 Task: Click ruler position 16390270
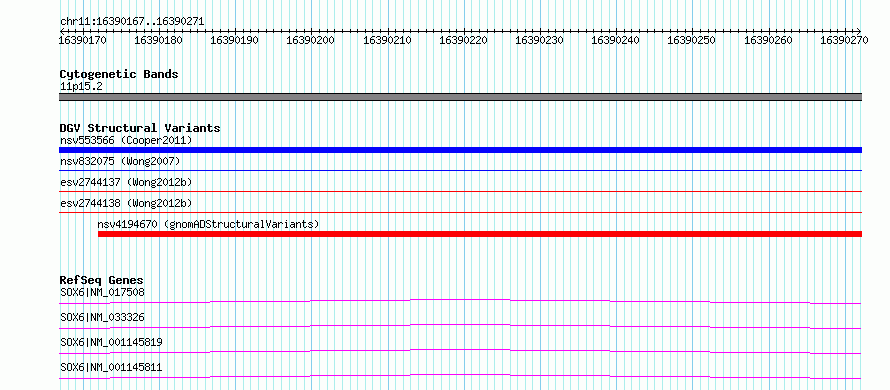[845, 40]
